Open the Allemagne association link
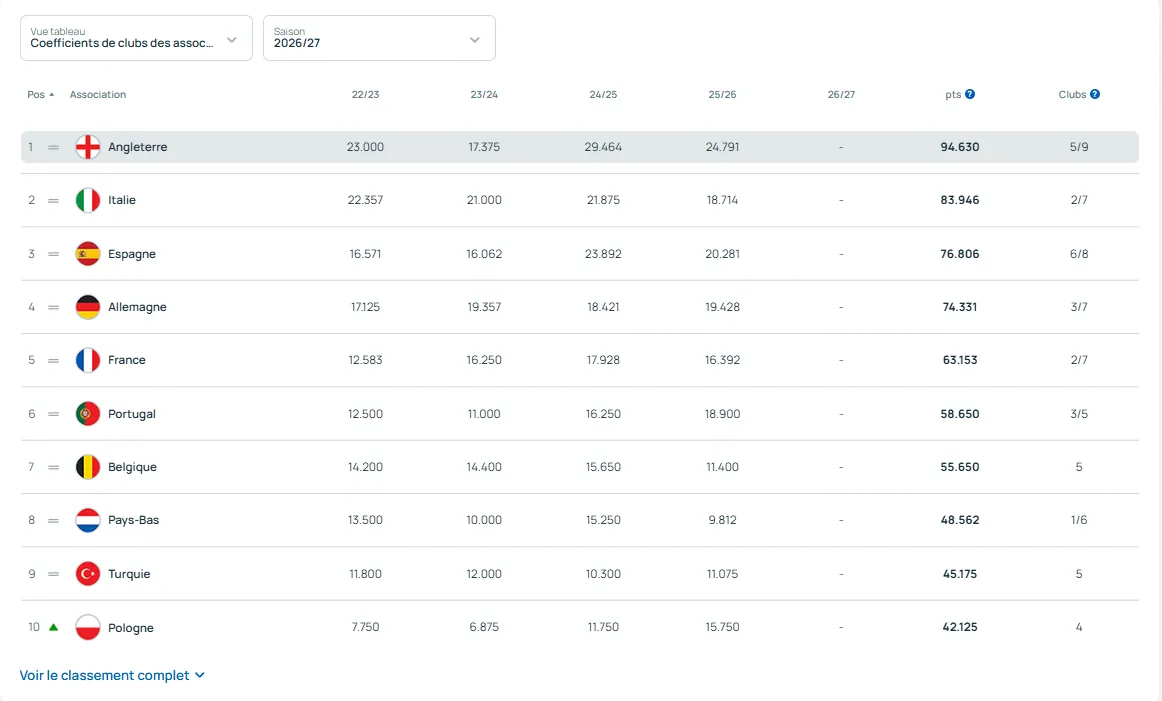The height and width of the screenshot is (701, 1162). [x=137, y=307]
